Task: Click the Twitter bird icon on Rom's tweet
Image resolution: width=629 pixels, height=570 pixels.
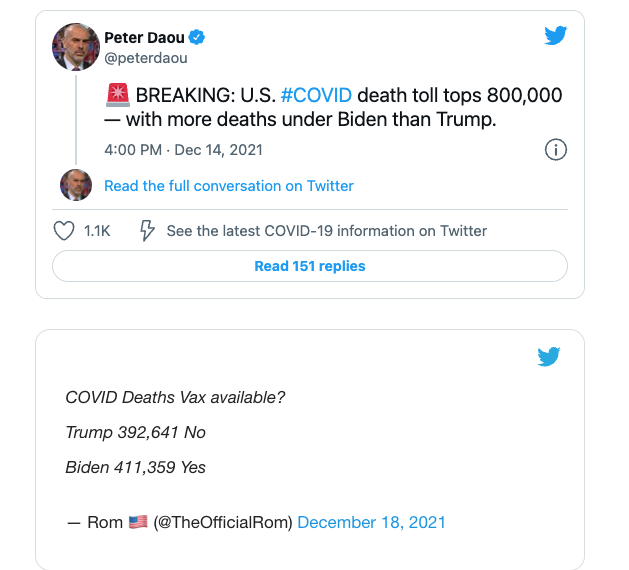Action: [548, 356]
